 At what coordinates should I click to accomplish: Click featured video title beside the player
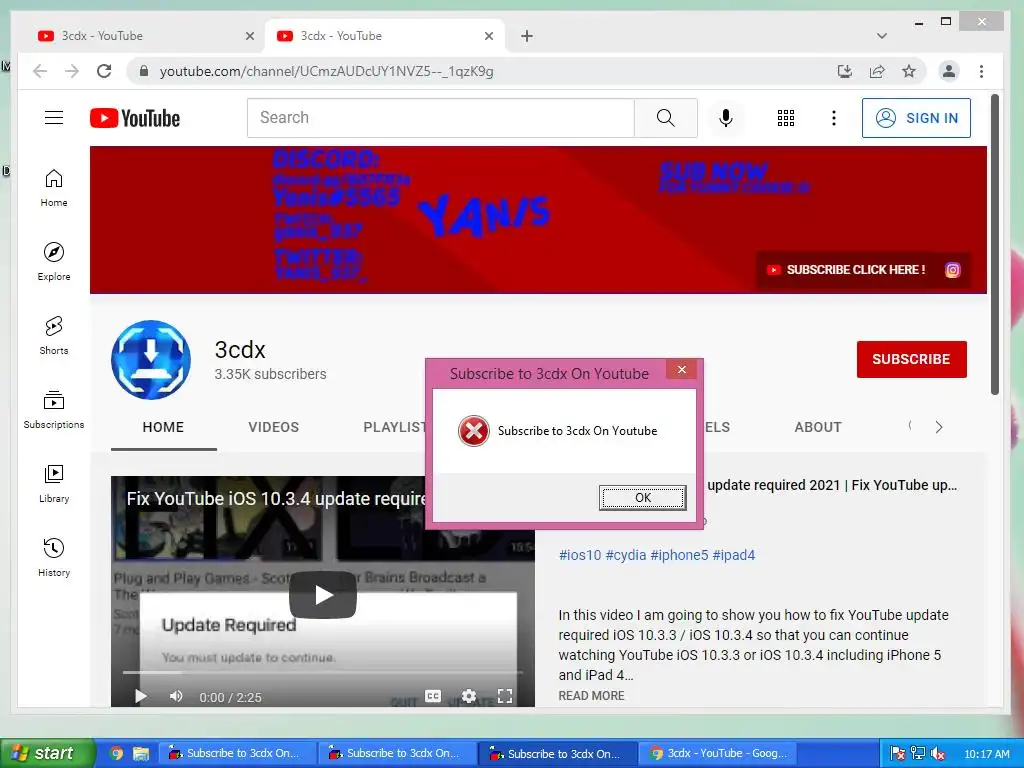[832, 485]
